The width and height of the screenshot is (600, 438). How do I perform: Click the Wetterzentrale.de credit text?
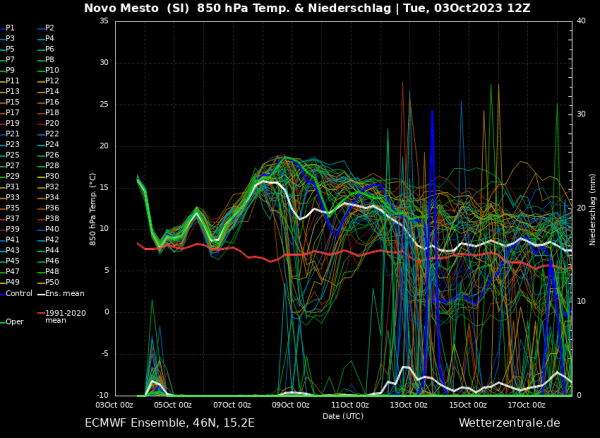pos(509,423)
